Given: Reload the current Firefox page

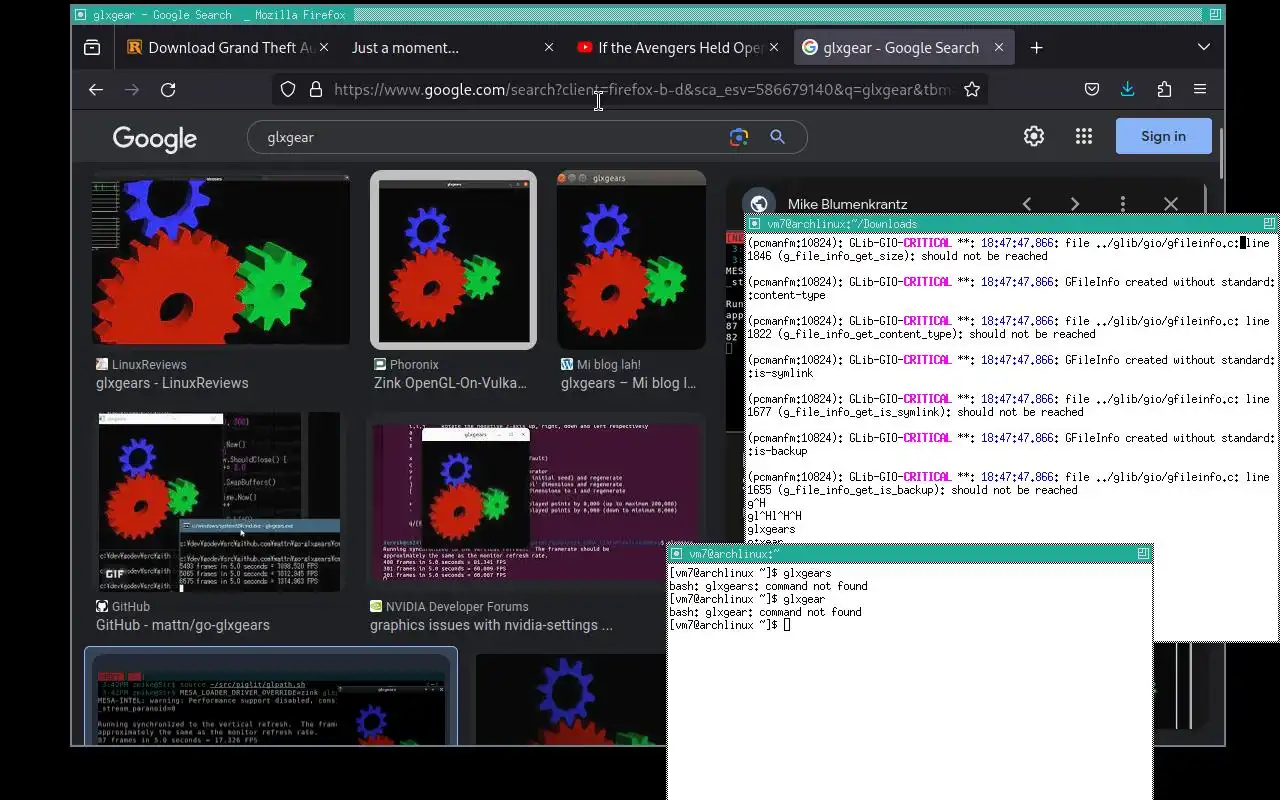Looking at the screenshot, I should 168,89.
